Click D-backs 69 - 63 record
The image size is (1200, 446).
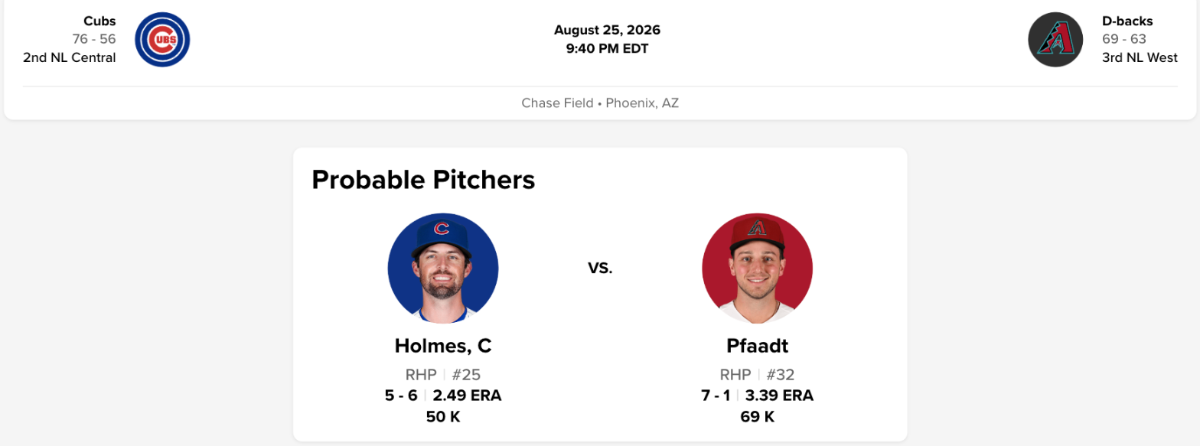point(1124,39)
